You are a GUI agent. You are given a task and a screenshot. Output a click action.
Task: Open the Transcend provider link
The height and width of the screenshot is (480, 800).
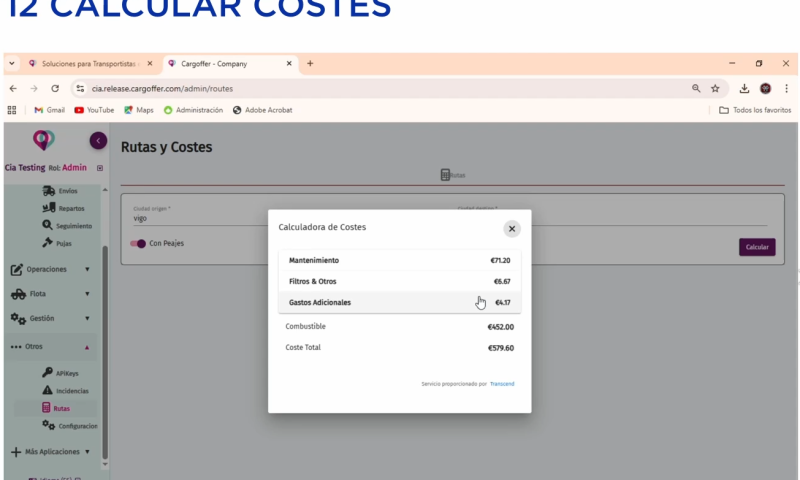pyautogui.click(x=502, y=383)
